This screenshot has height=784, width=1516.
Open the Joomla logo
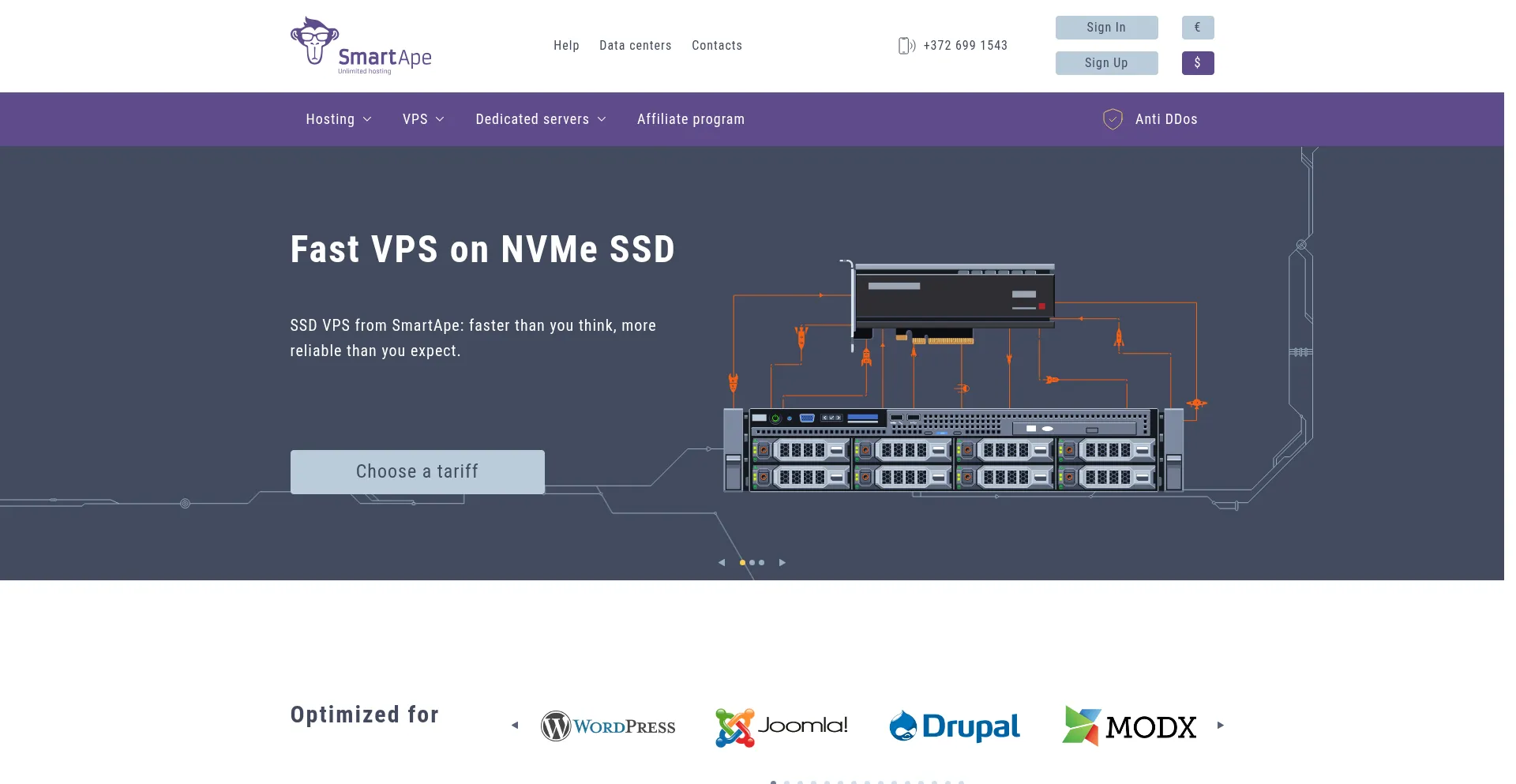(782, 727)
